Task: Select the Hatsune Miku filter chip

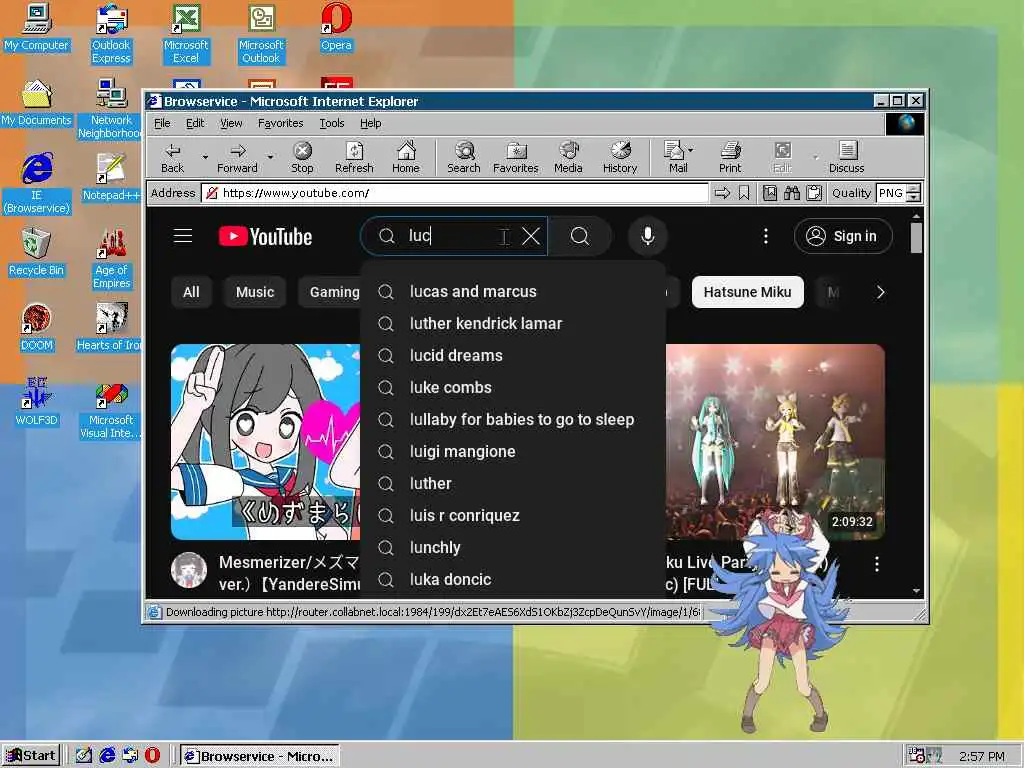Action: [747, 292]
